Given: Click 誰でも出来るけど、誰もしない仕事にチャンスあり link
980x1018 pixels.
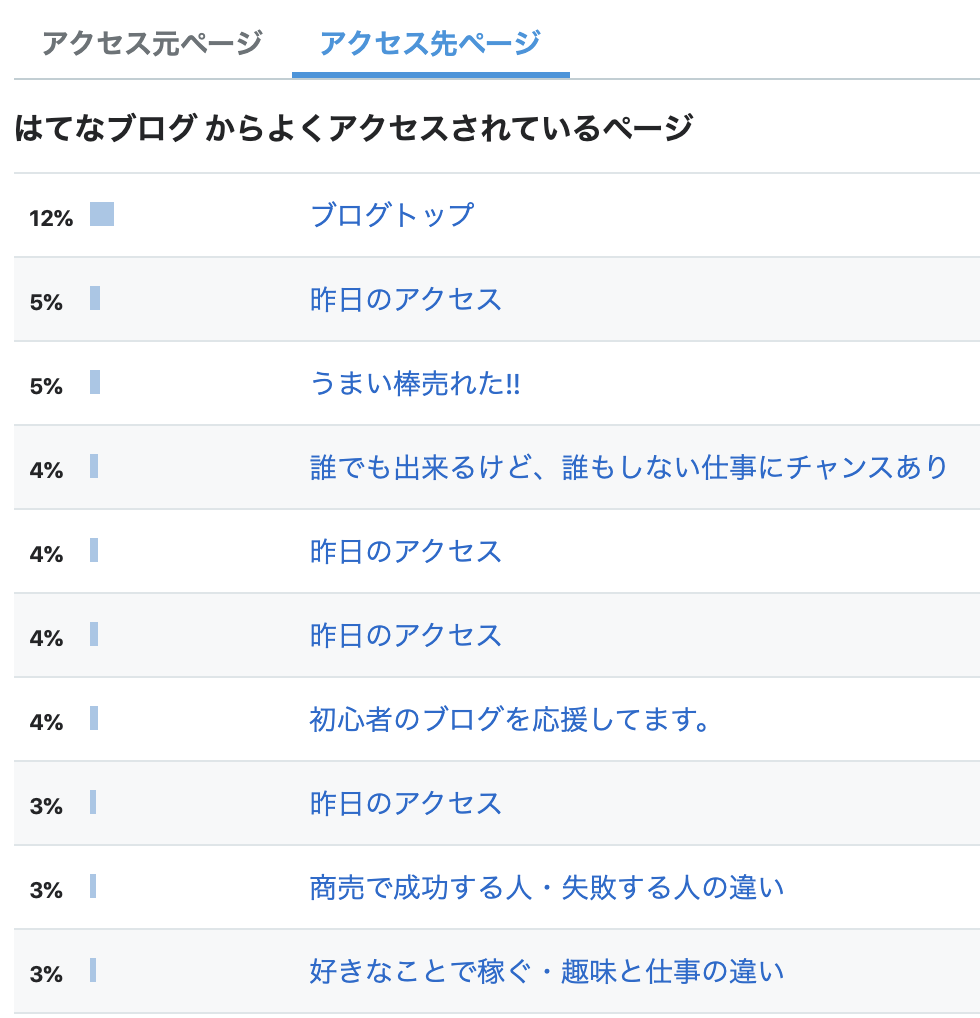Looking at the screenshot, I should pyautogui.click(x=629, y=467).
